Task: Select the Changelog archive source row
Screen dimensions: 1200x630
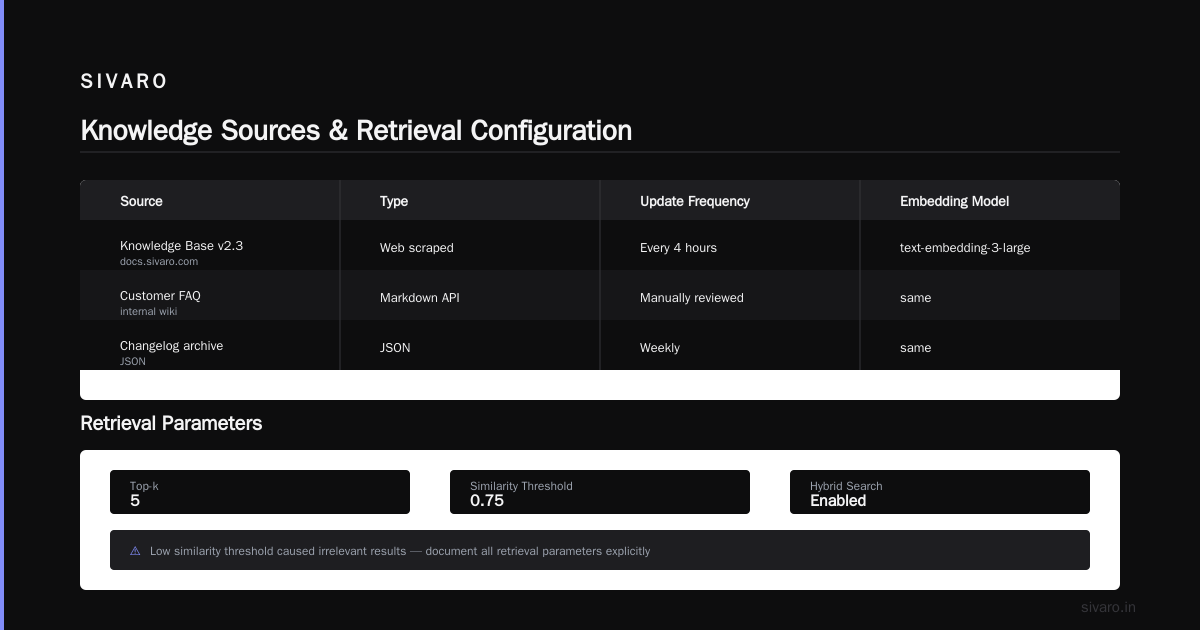Action: click(600, 345)
